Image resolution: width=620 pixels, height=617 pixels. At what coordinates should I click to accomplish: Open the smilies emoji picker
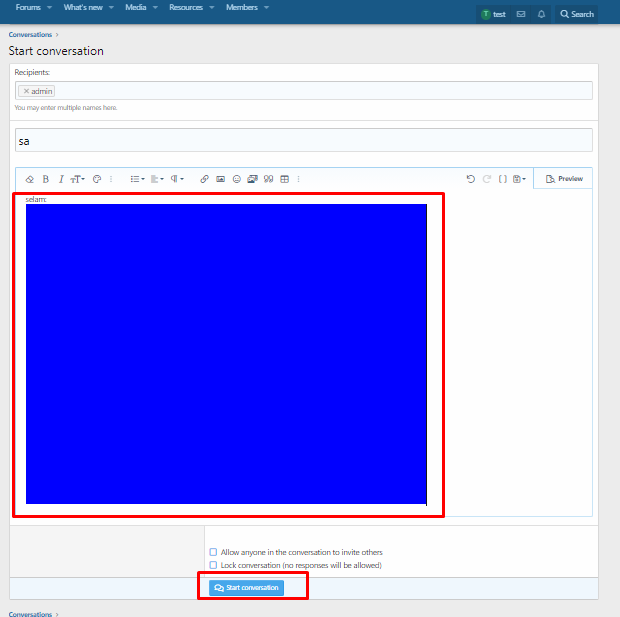tap(236, 179)
